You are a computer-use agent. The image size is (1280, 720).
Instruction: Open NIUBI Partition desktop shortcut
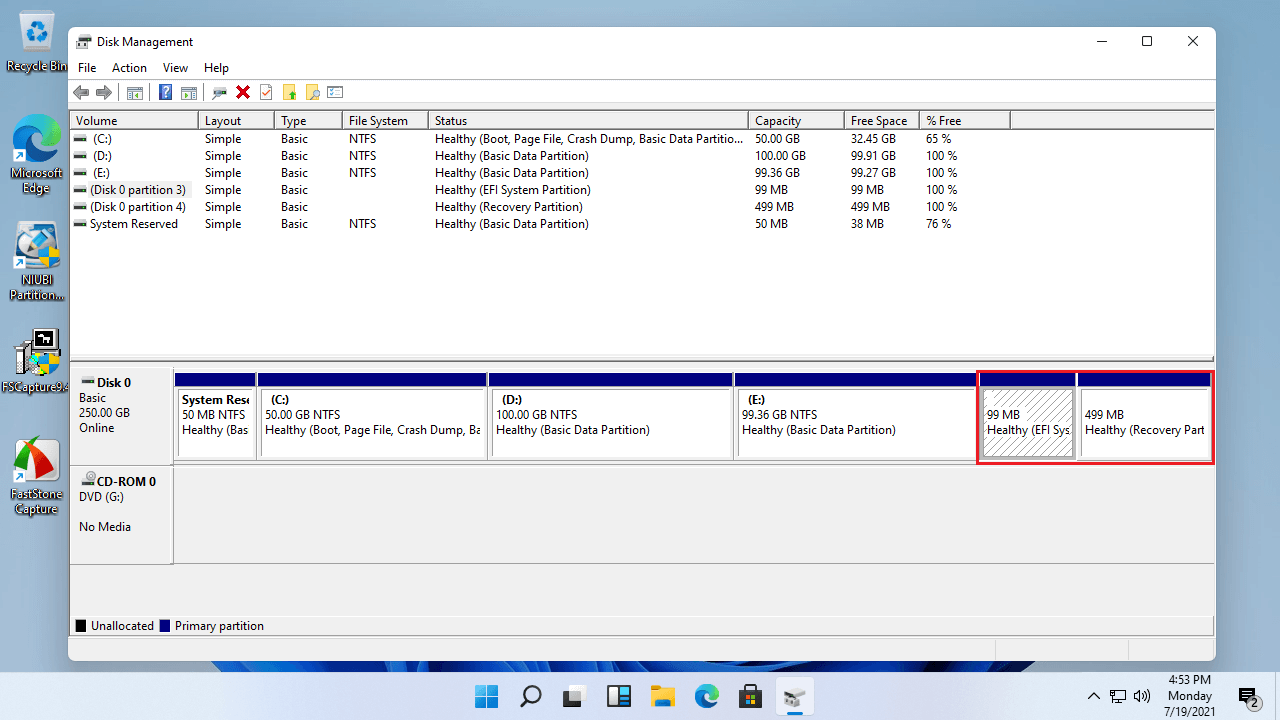37,262
